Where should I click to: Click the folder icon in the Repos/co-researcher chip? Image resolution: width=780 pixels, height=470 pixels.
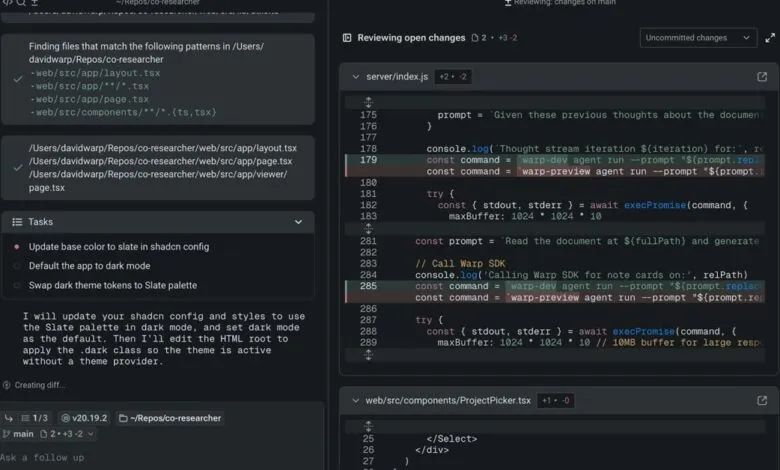tap(123, 418)
